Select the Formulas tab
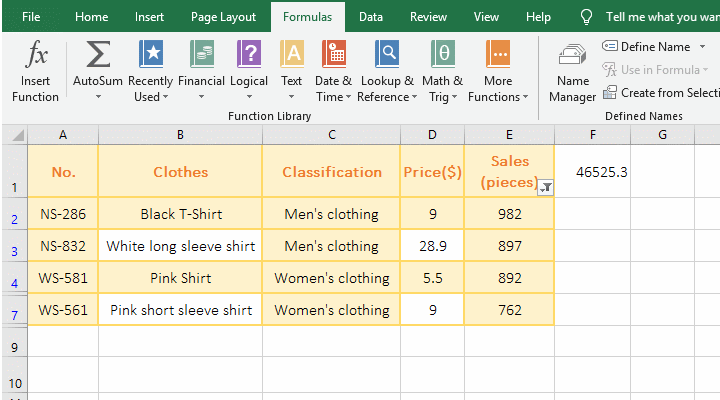This screenshot has height=400, width=720. (x=308, y=17)
